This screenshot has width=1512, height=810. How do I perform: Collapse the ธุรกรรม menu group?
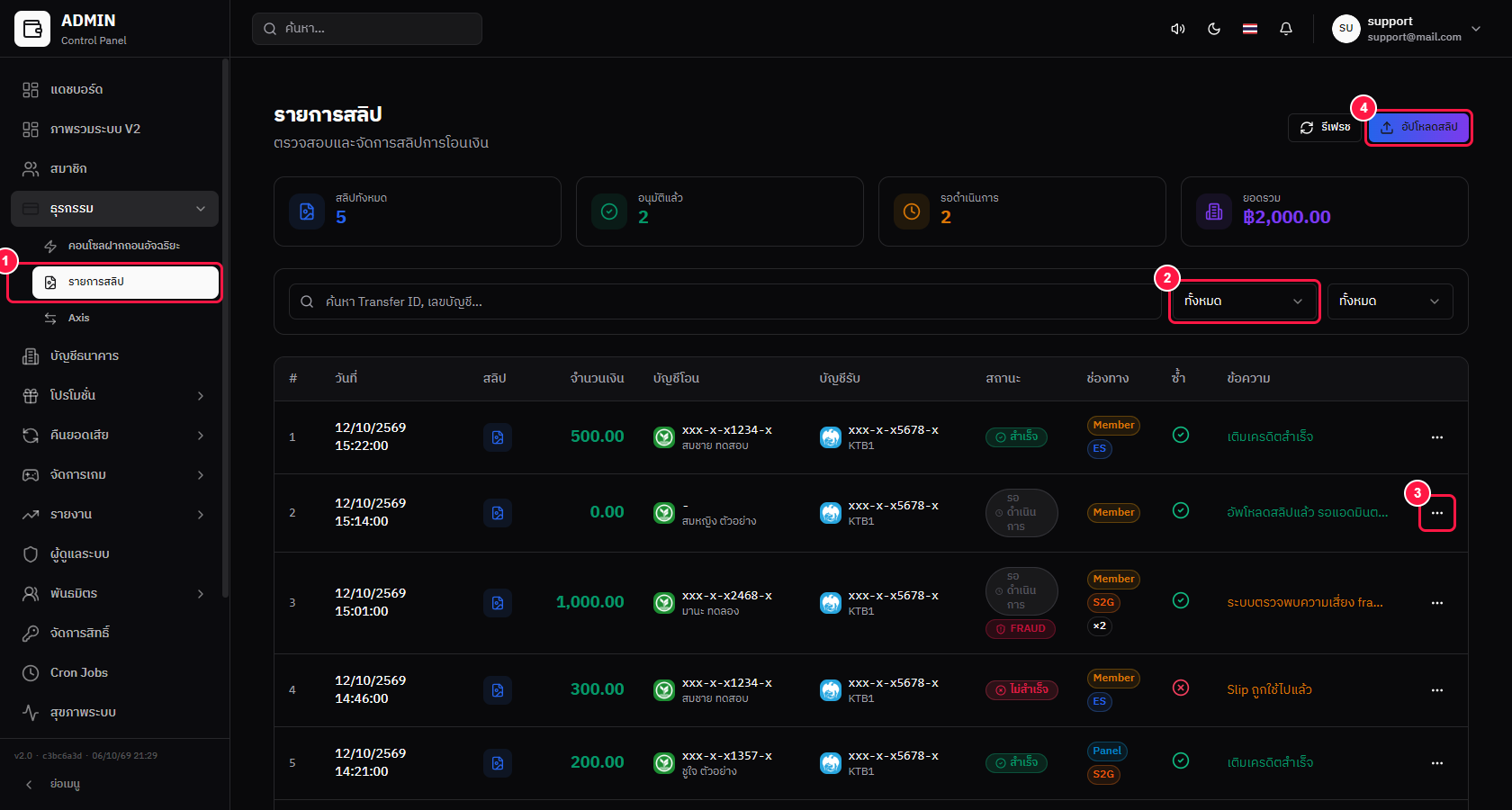point(115,209)
